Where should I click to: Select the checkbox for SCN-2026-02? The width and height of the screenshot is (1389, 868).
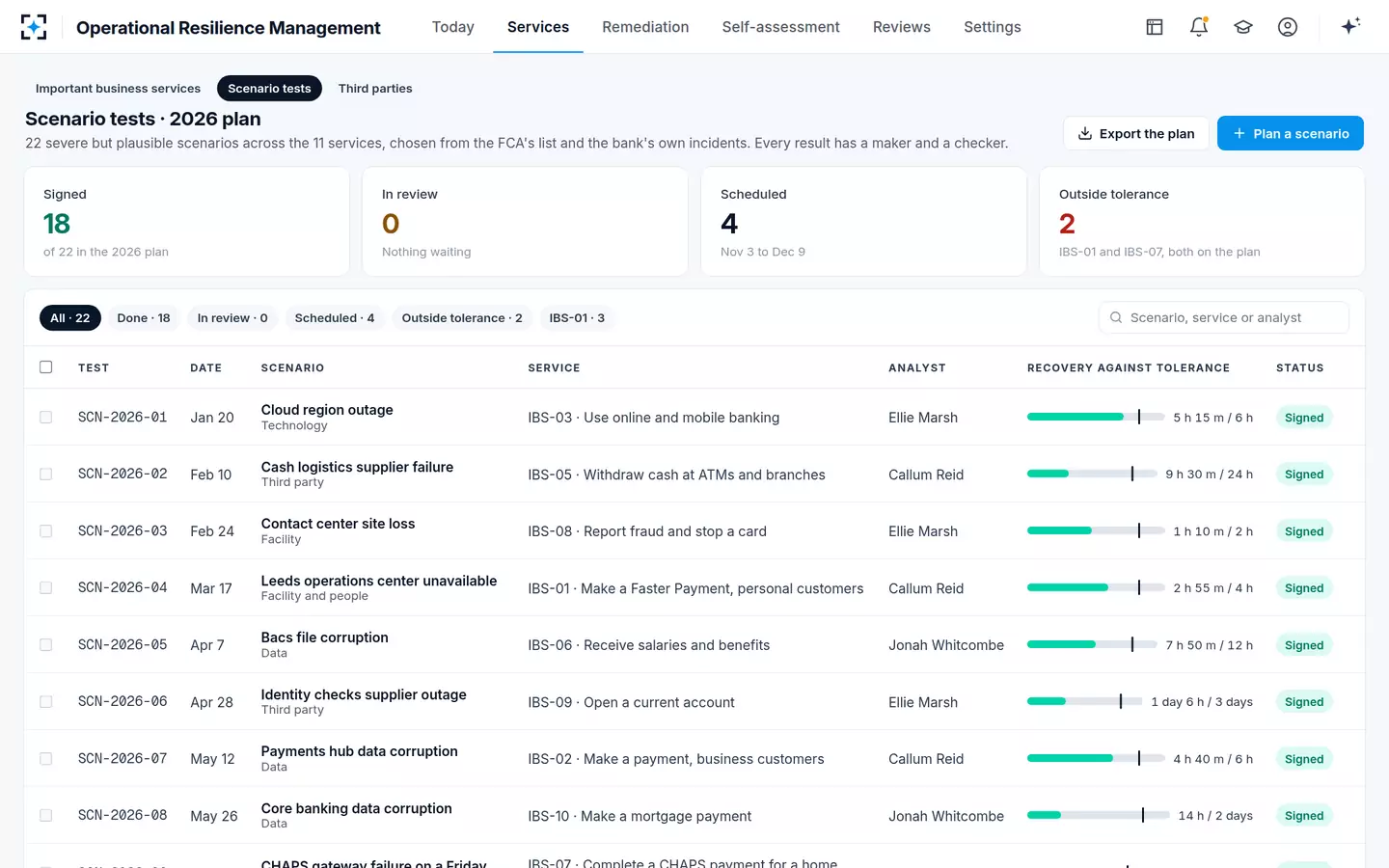click(46, 475)
